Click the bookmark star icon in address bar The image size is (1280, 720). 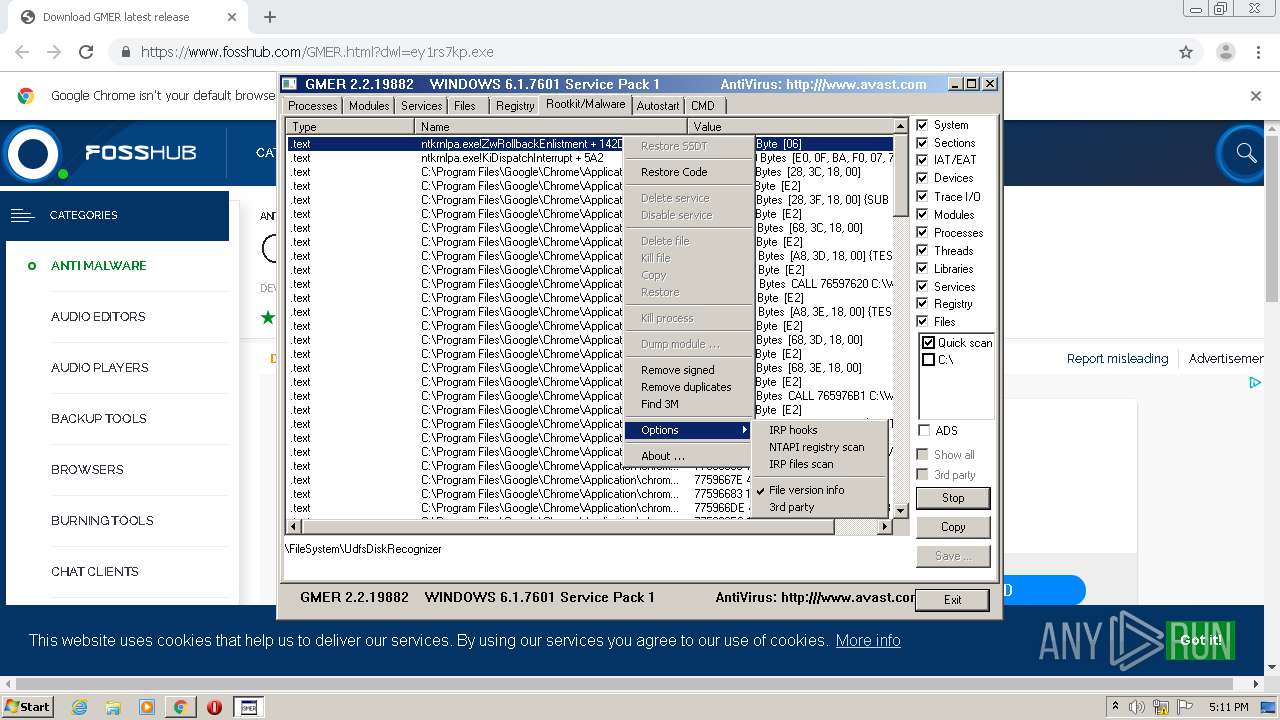pyautogui.click(x=1186, y=52)
